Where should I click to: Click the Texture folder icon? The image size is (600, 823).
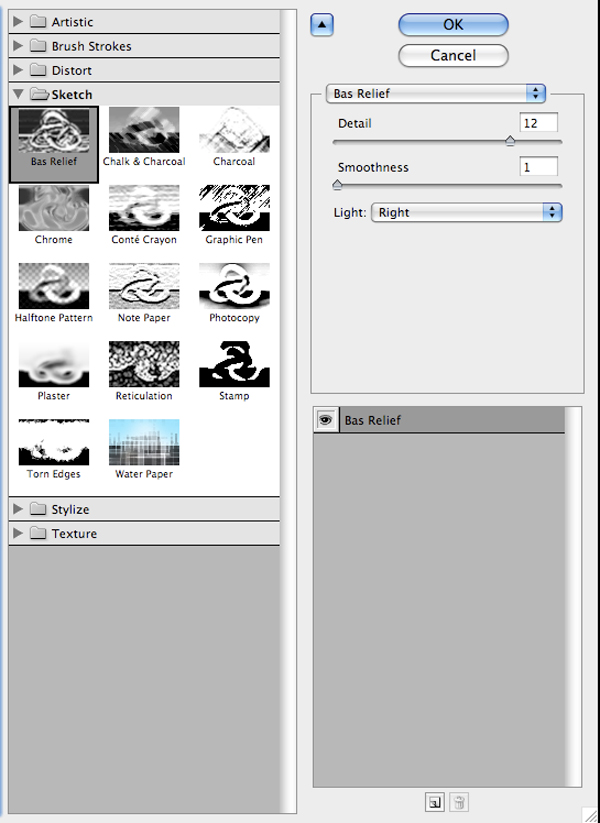pyautogui.click(x=38, y=533)
